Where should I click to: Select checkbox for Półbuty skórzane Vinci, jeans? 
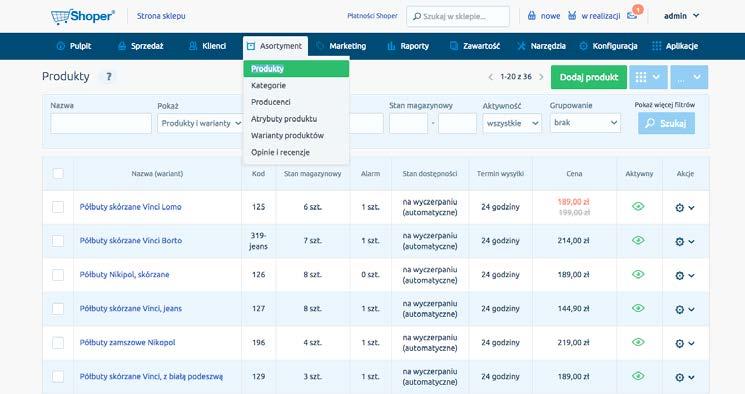pyautogui.click(x=58, y=308)
